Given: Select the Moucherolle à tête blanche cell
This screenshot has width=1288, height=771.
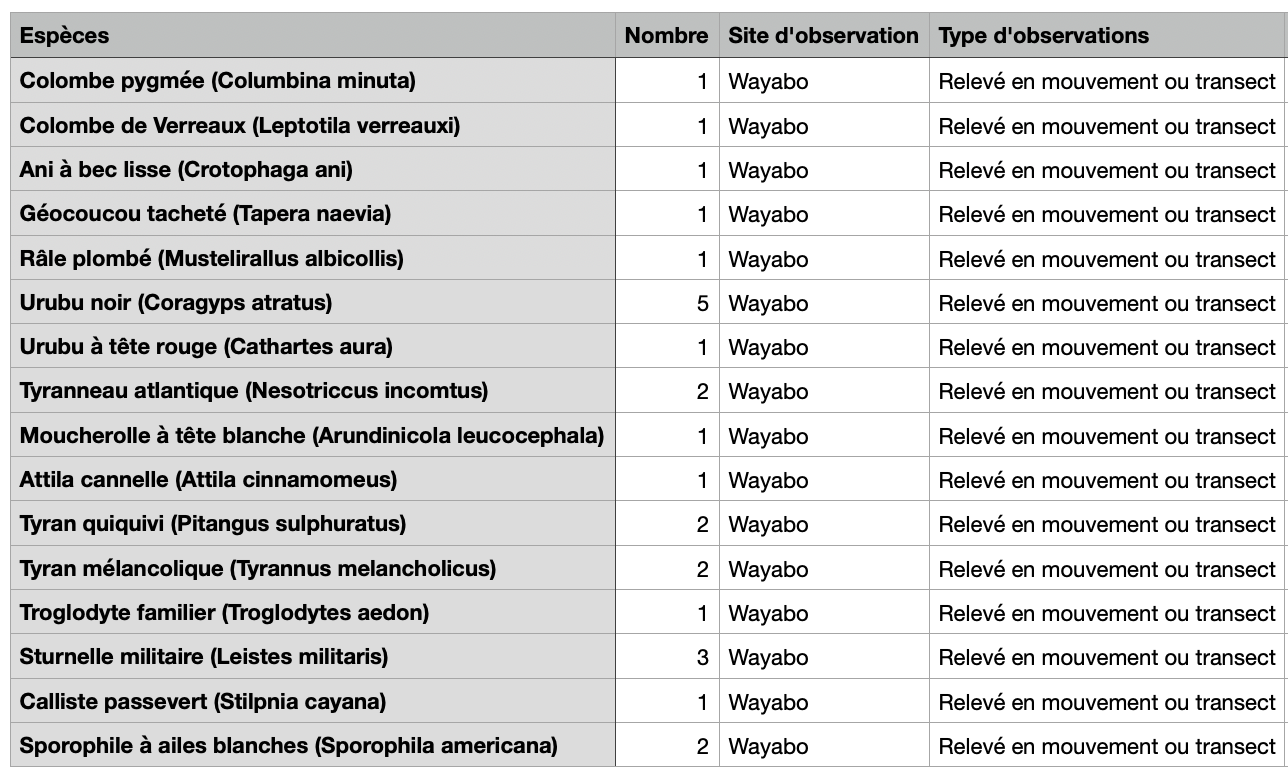Looking at the screenshot, I should 312,436.
